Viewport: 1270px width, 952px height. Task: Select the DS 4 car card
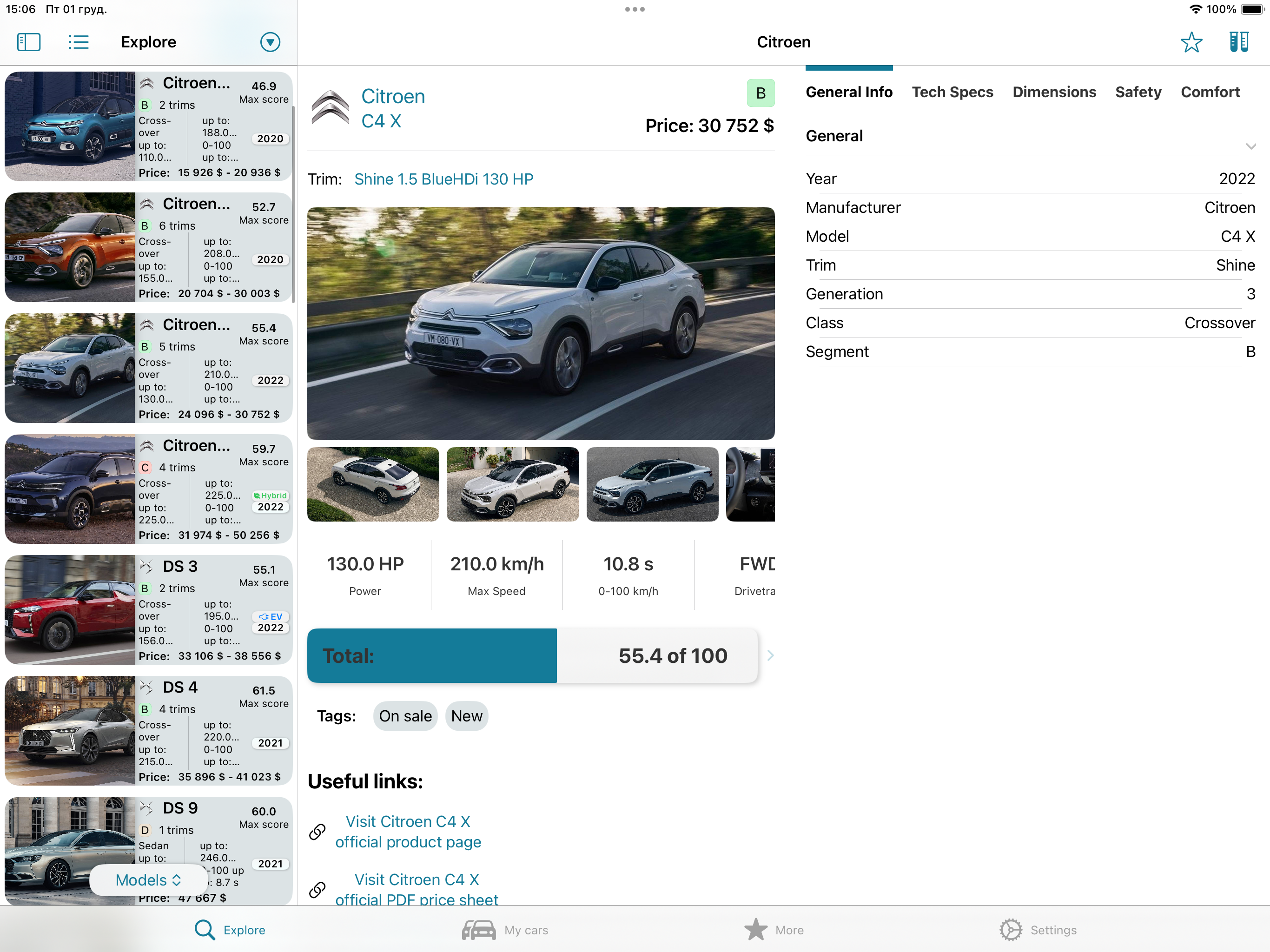coord(148,730)
